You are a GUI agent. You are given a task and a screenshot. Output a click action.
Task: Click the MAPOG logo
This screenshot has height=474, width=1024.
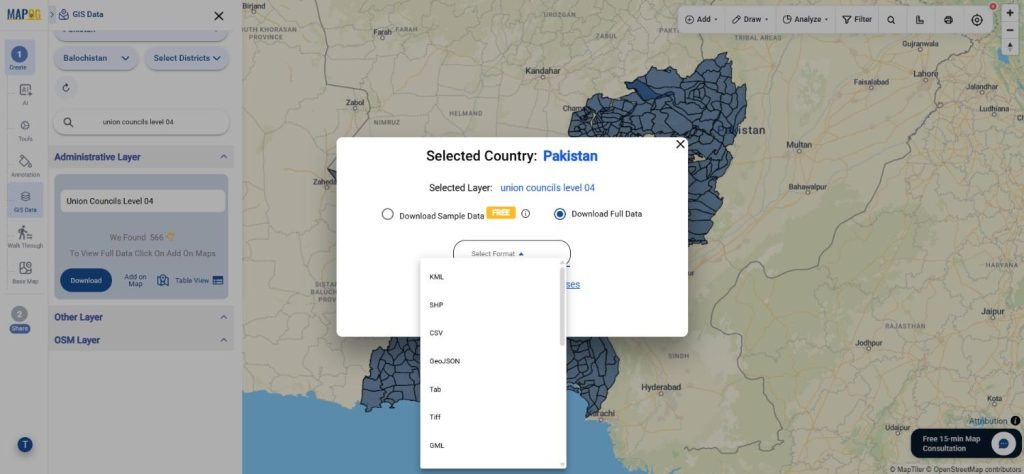pos(24,14)
